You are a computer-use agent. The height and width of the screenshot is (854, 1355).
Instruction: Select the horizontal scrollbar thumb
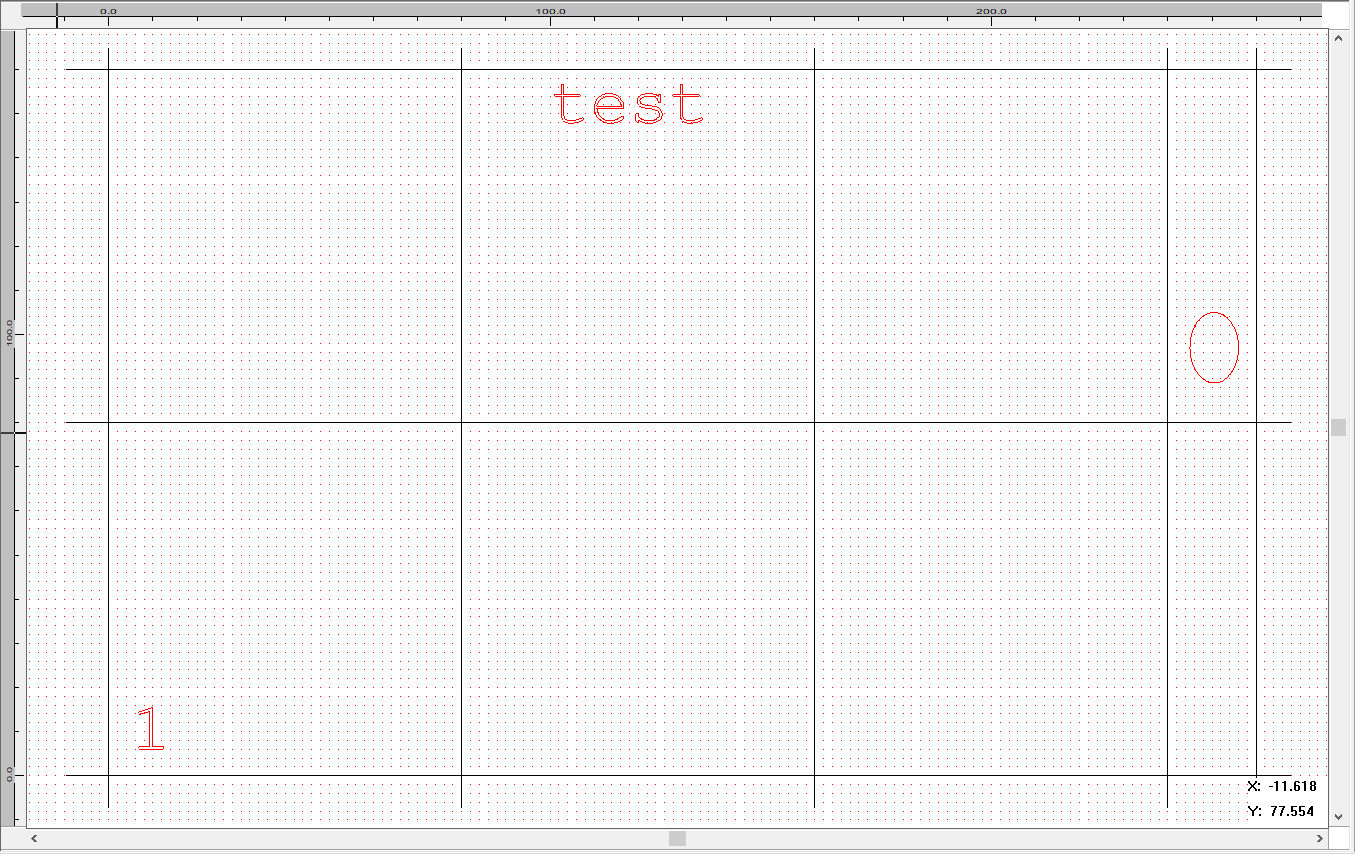(677, 838)
